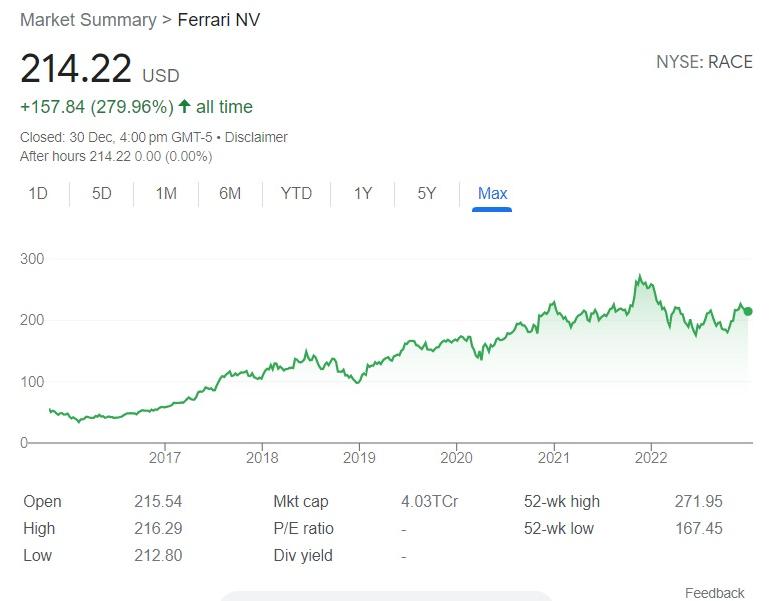770x601 pixels.
Task: Click the Ferrari NV title
Action: tap(219, 20)
